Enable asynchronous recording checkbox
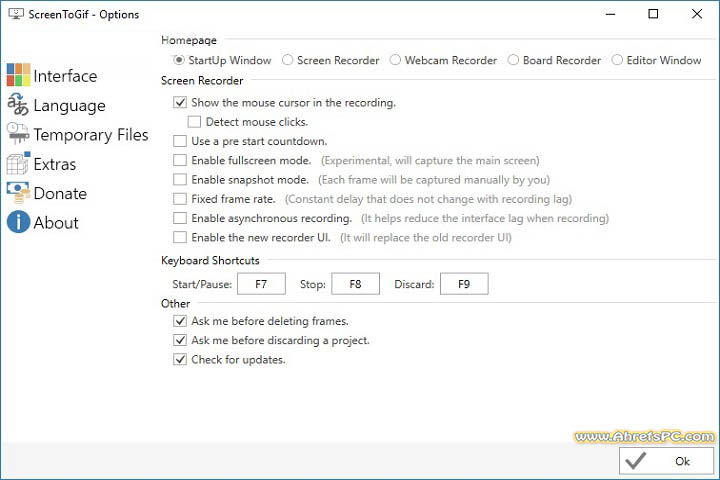 (180, 218)
